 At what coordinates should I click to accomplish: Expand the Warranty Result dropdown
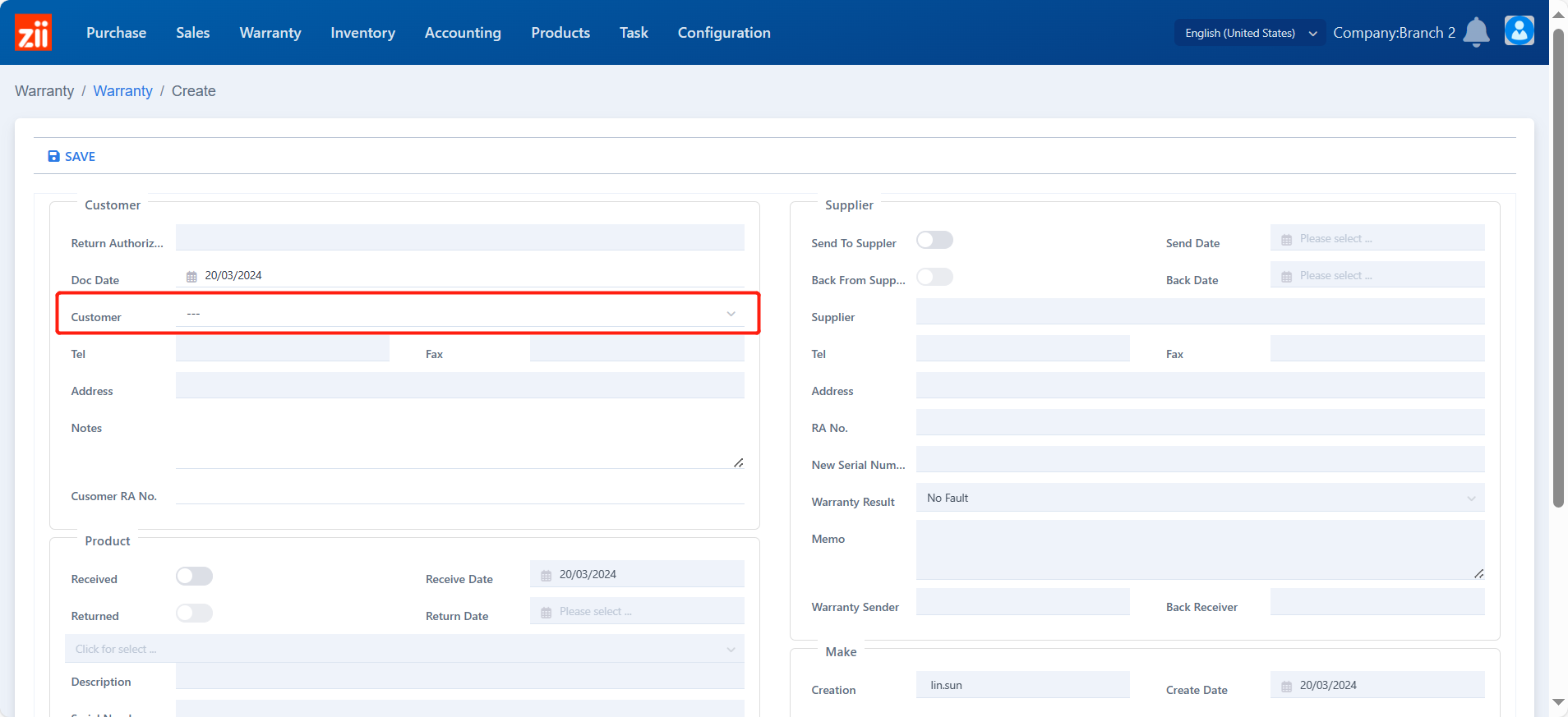1200,498
